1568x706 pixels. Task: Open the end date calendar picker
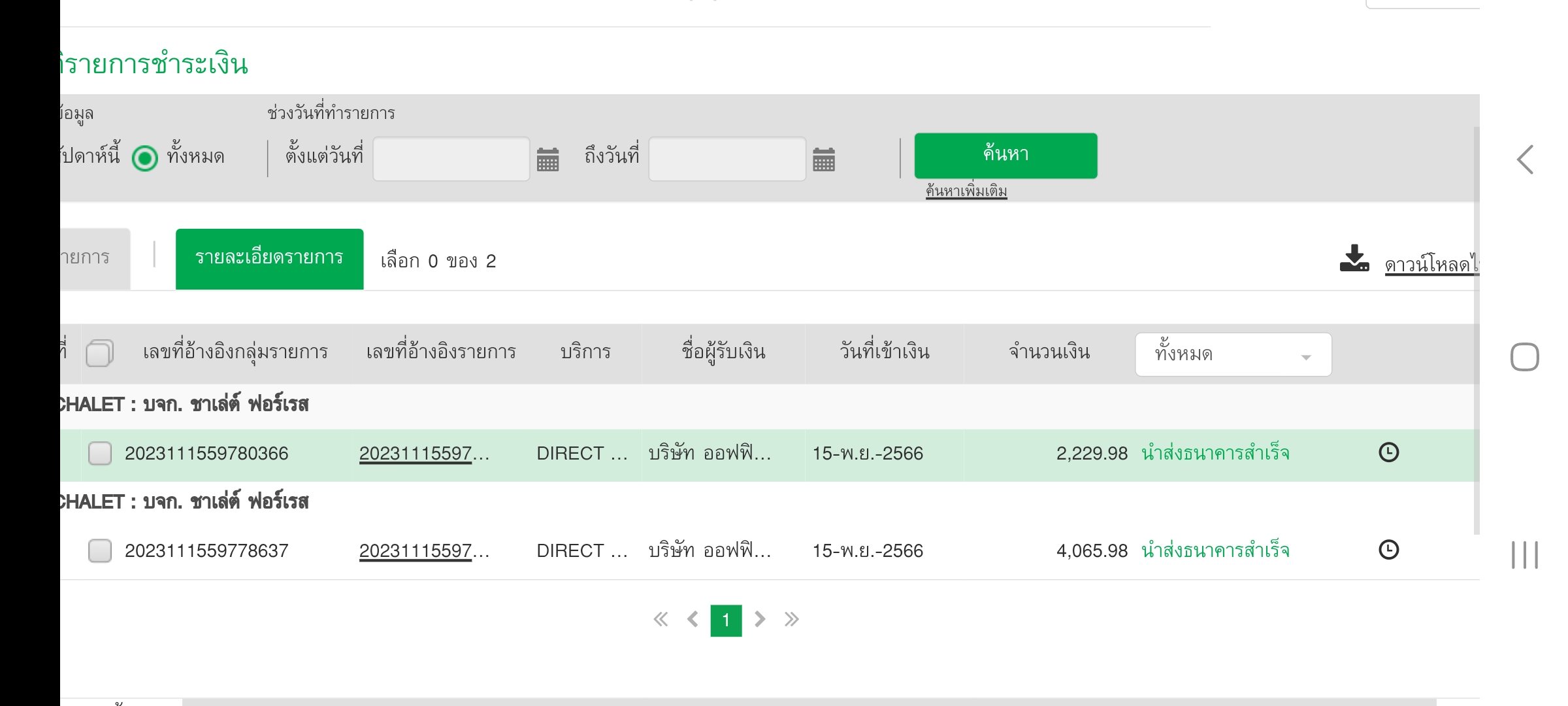pos(823,159)
